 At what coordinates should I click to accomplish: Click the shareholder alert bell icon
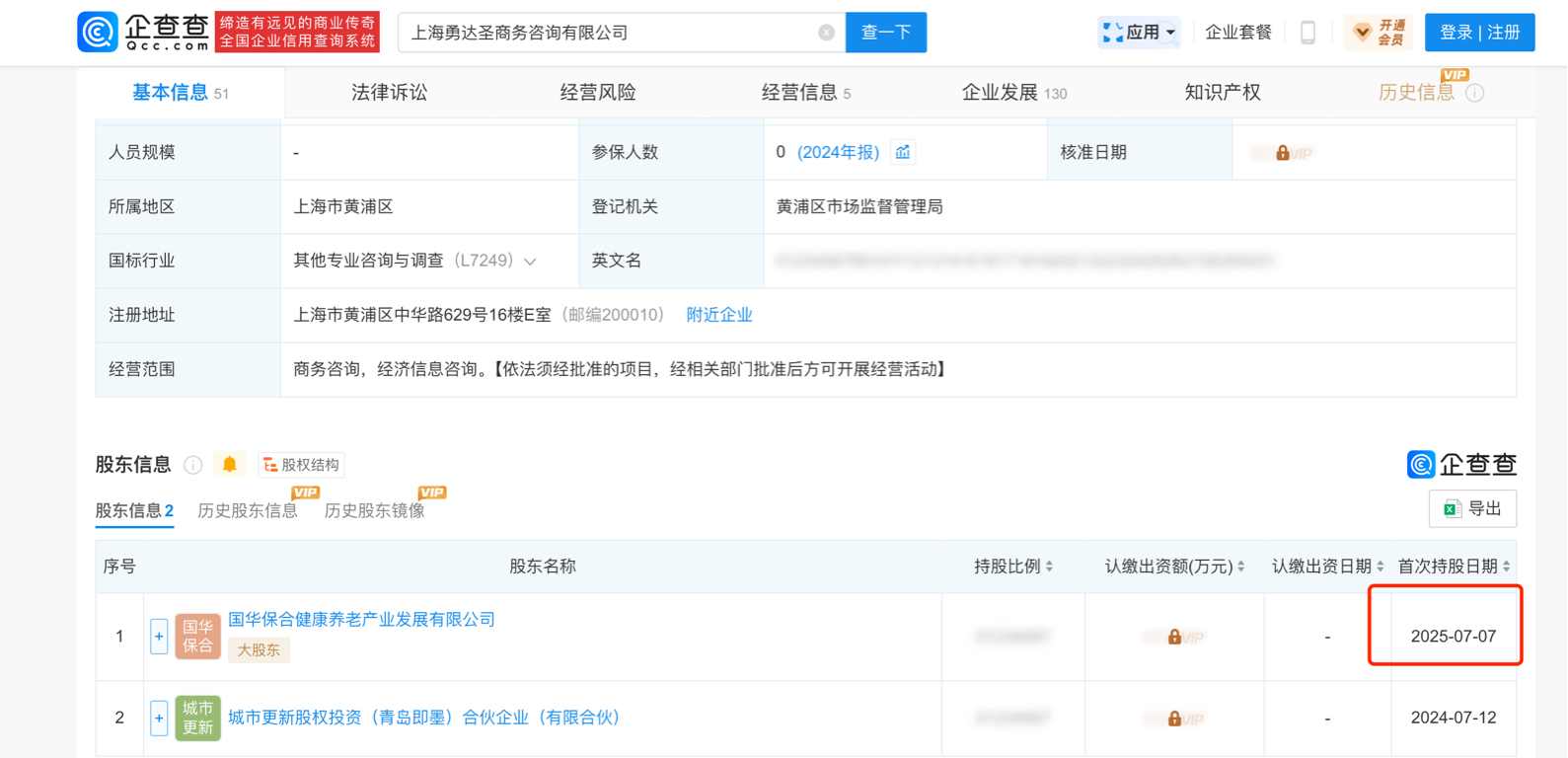click(x=230, y=464)
